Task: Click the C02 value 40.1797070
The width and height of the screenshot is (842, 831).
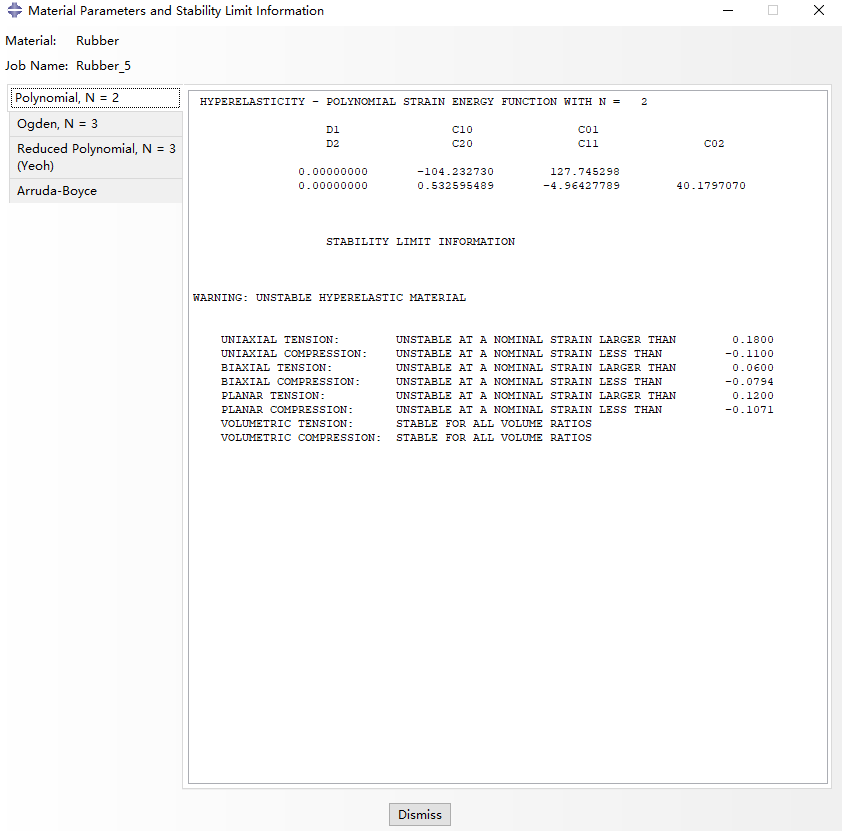Action: [x=711, y=186]
